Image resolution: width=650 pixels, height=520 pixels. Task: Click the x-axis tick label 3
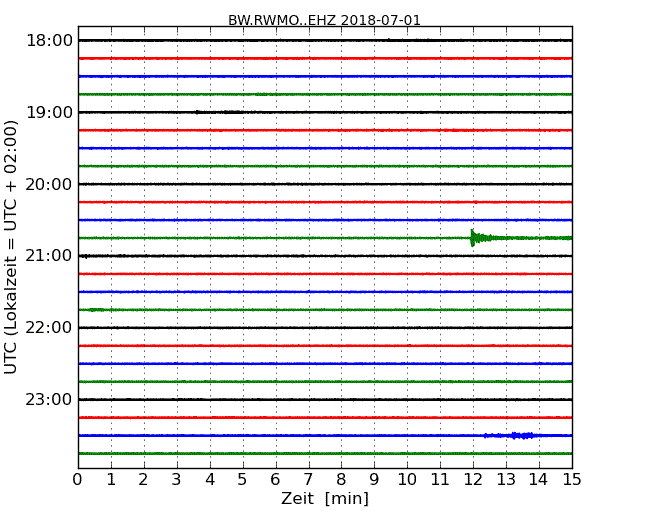pyautogui.click(x=177, y=480)
